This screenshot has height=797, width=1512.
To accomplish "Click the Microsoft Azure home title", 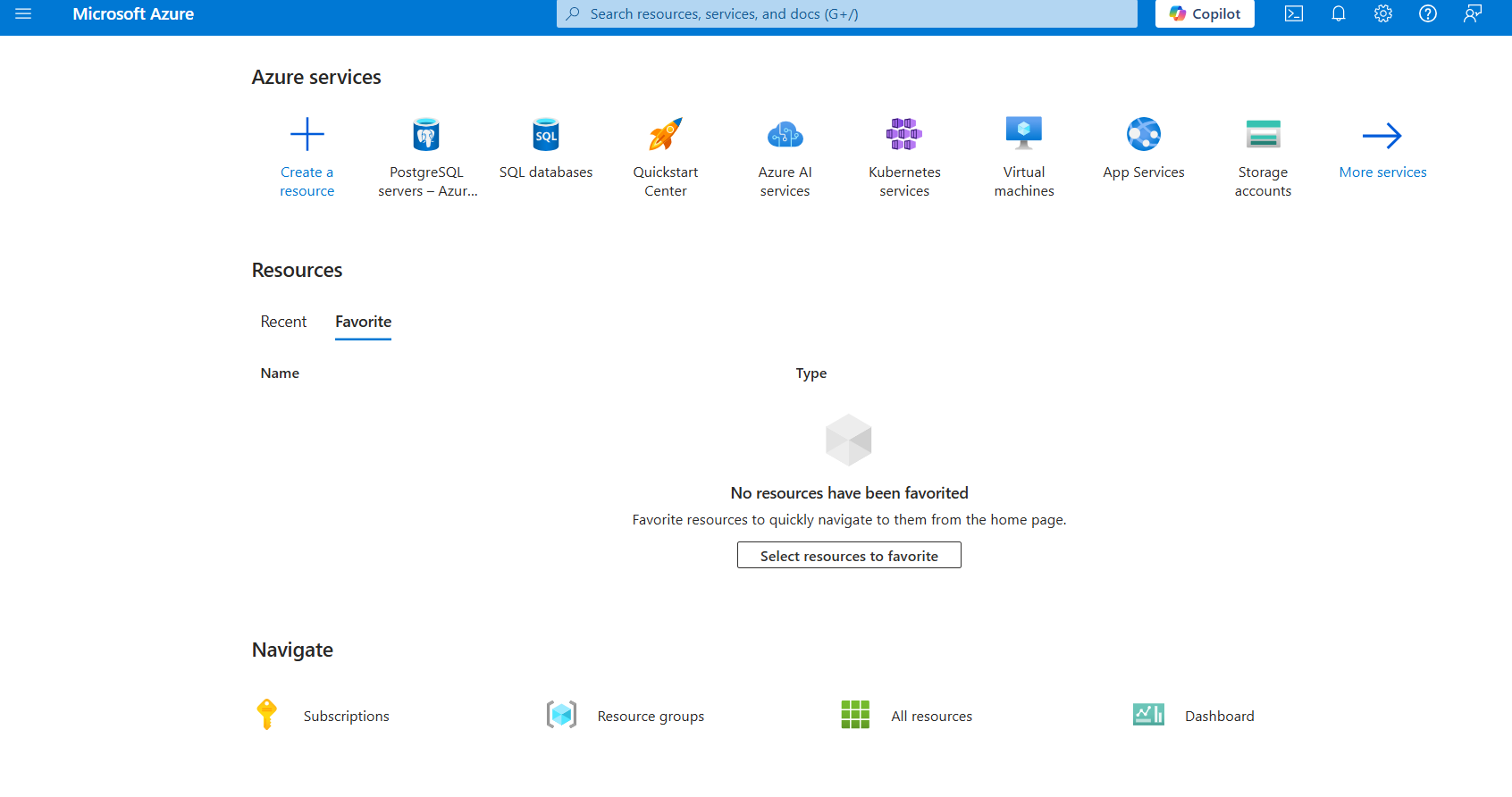I will coord(133,13).
